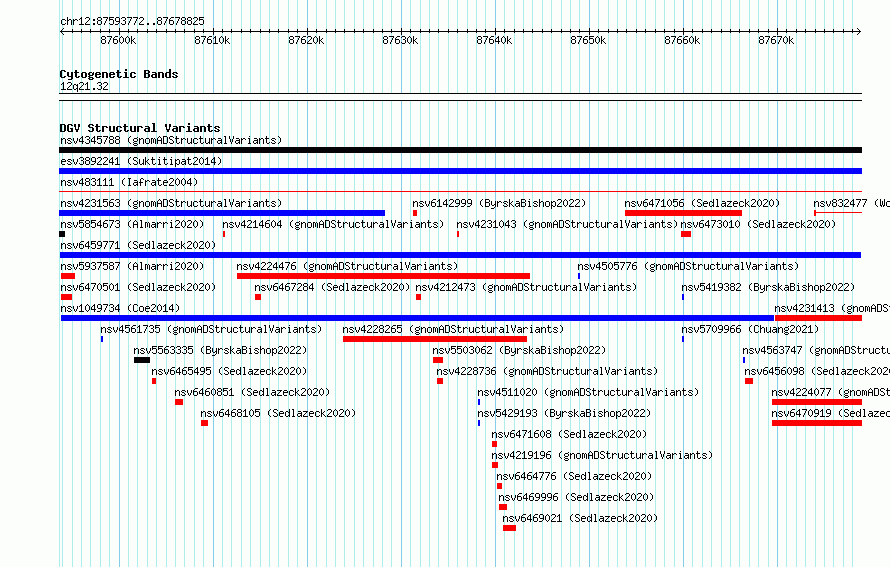The width and height of the screenshot is (890, 567).
Task: Select the nsv483111 Iafrate2004 label
Action: (129, 182)
